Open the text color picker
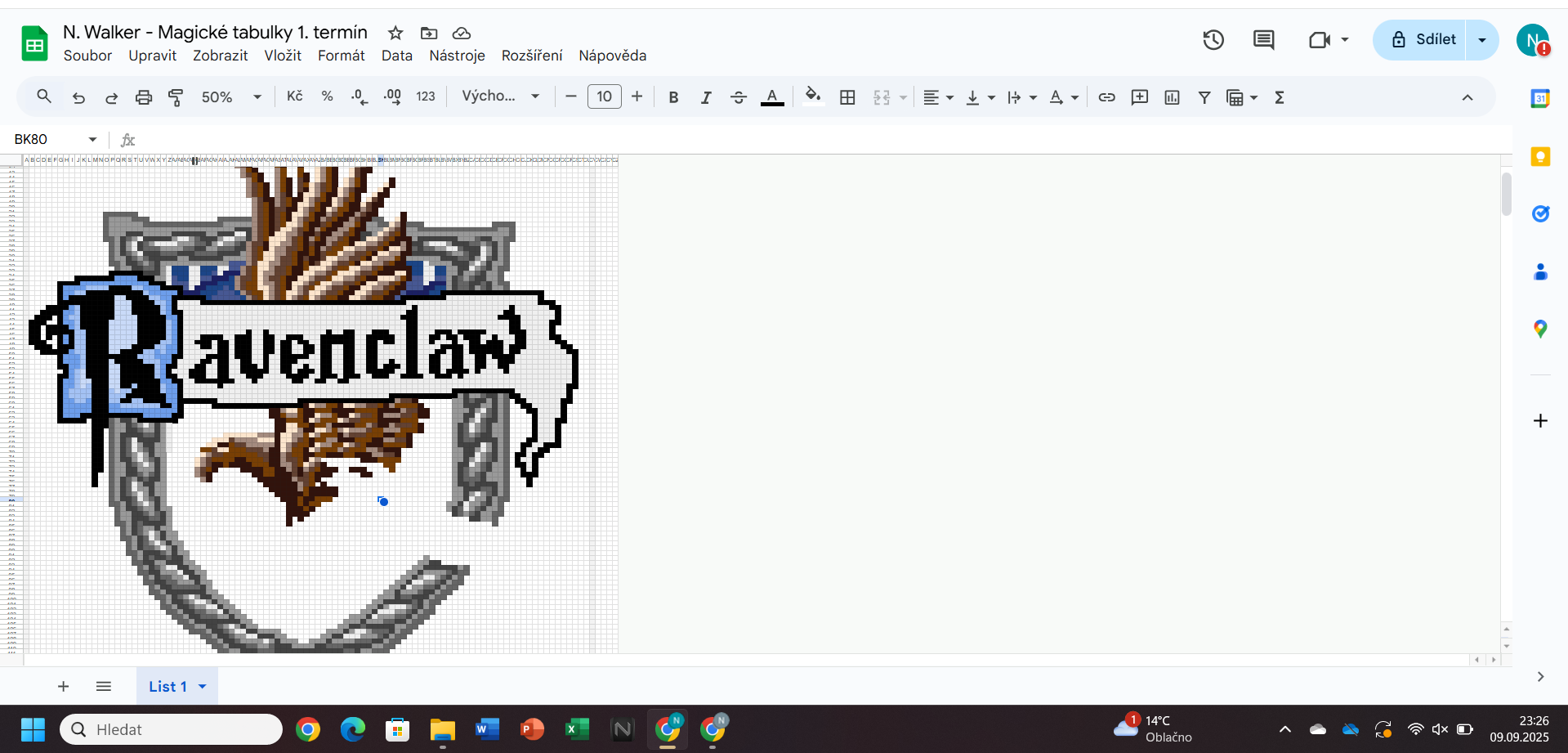The image size is (1568, 753). tap(772, 97)
